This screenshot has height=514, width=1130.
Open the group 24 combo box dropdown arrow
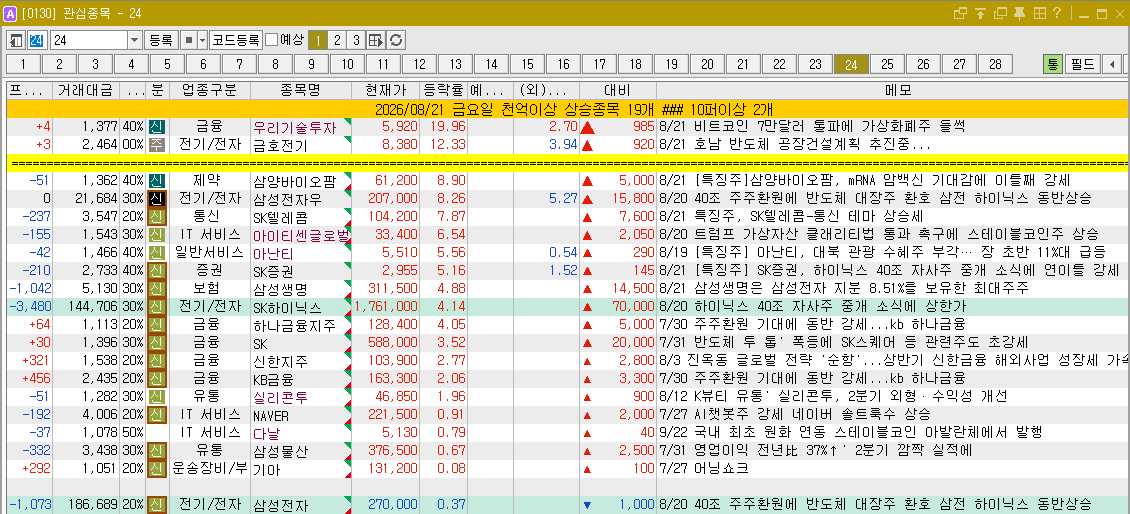(x=135, y=40)
